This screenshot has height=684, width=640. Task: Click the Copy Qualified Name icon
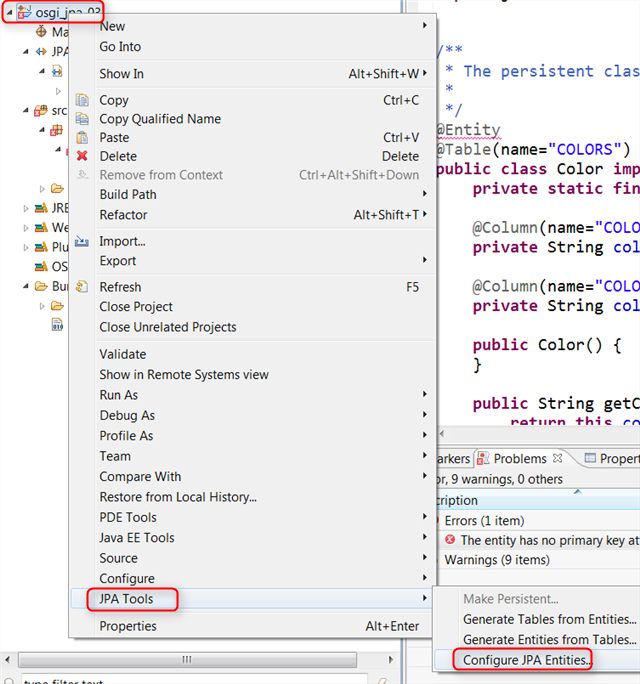pyautogui.click(x=82, y=119)
